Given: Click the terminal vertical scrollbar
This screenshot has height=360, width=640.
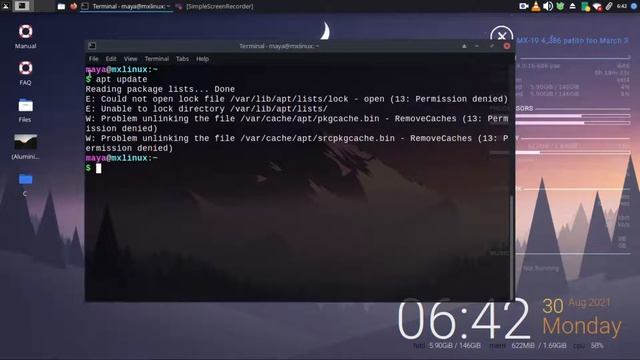Looking at the screenshot, I should [x=512, y=248].
